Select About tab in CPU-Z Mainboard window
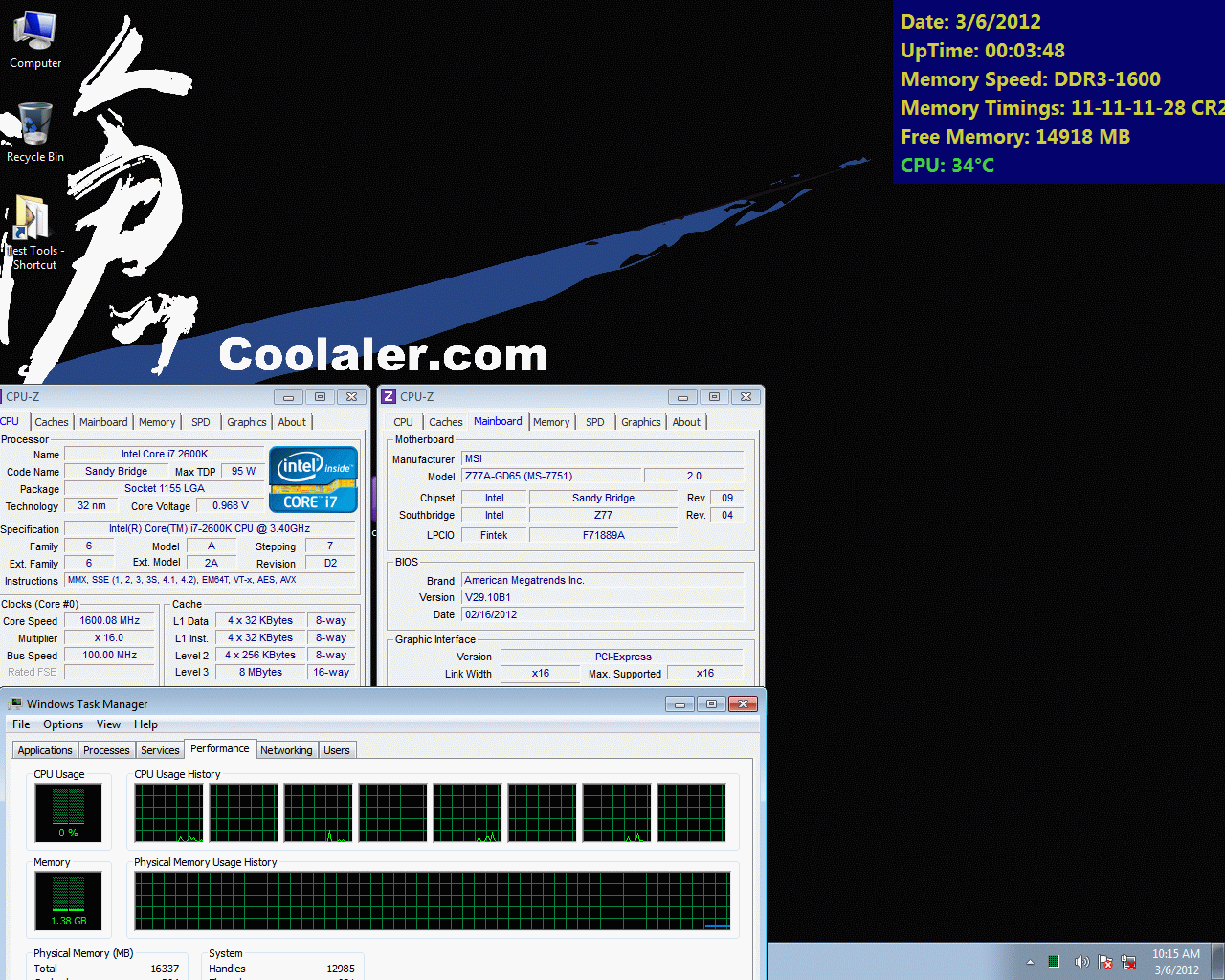 click(x=686, y=422)
